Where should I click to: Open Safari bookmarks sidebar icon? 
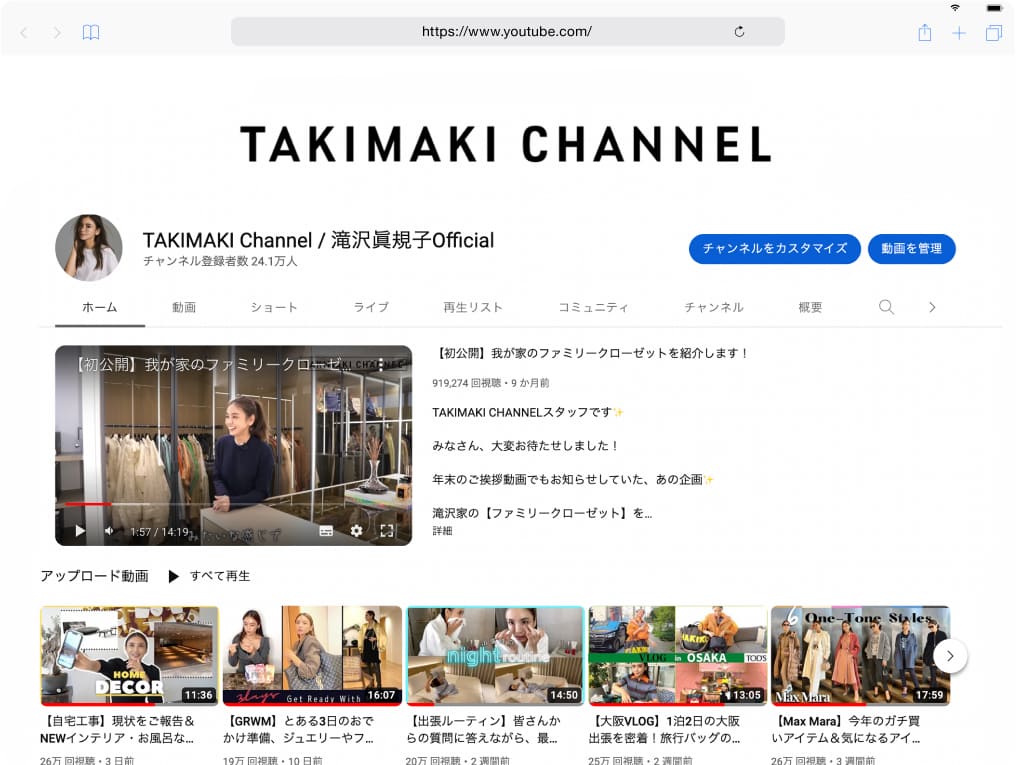[90, 32]
